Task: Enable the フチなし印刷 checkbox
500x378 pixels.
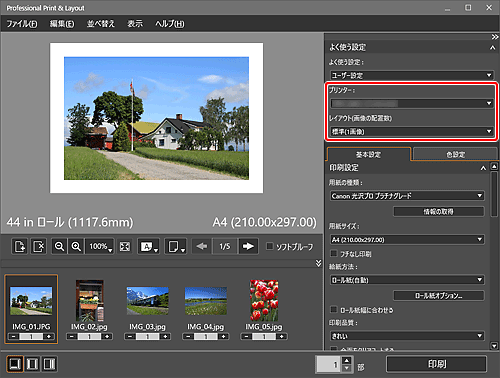Action: pyautogui.click(x=333, y=254)
